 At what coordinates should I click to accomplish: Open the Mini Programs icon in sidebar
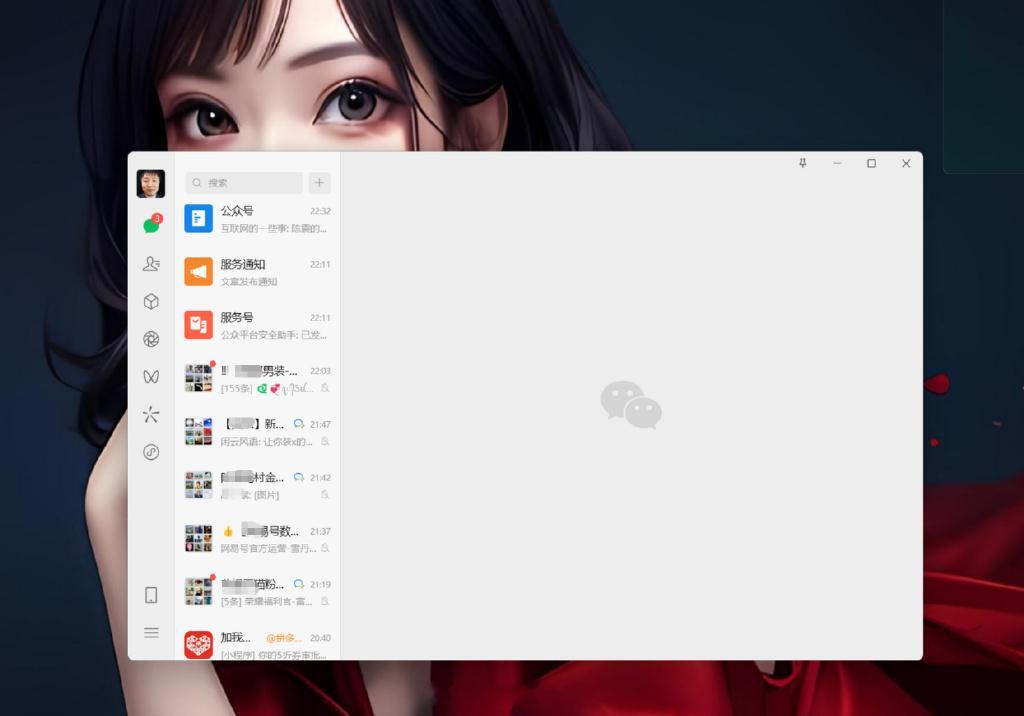click(152, 452)
